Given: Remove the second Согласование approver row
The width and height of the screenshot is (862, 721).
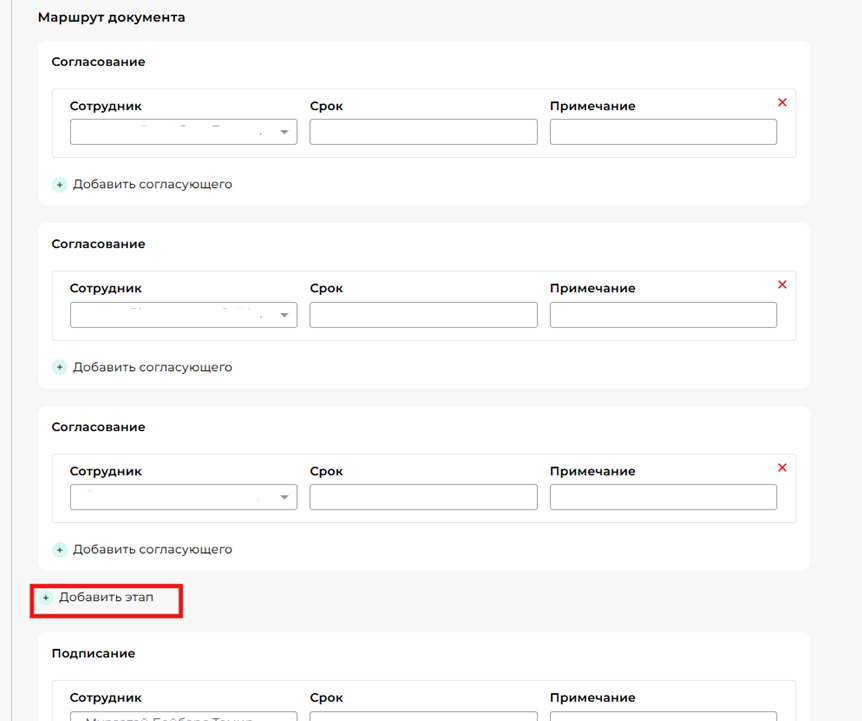Looking at the screenshot, I should click(782, 285).
